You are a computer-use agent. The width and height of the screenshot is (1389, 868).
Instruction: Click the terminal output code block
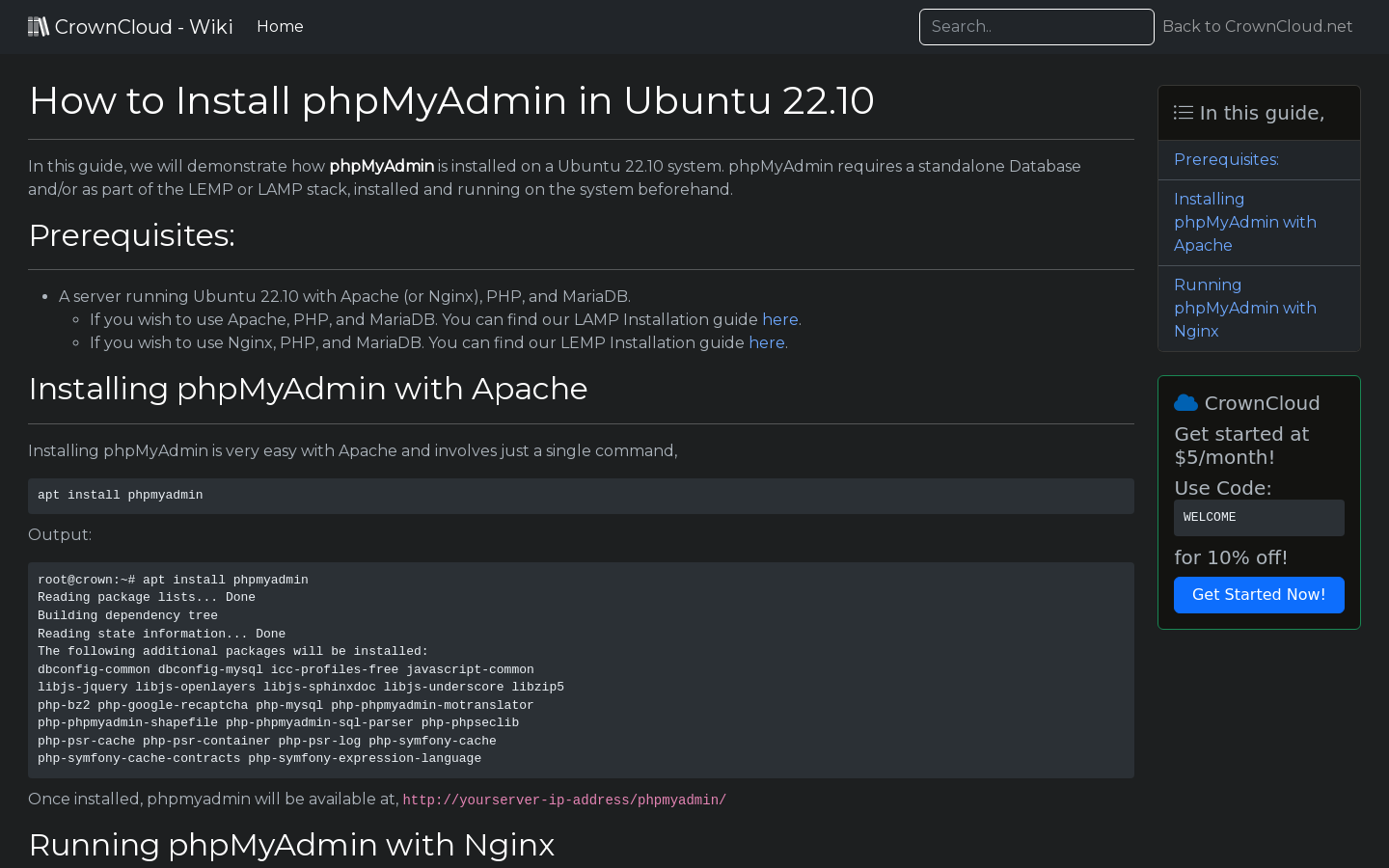coord(579,668)
